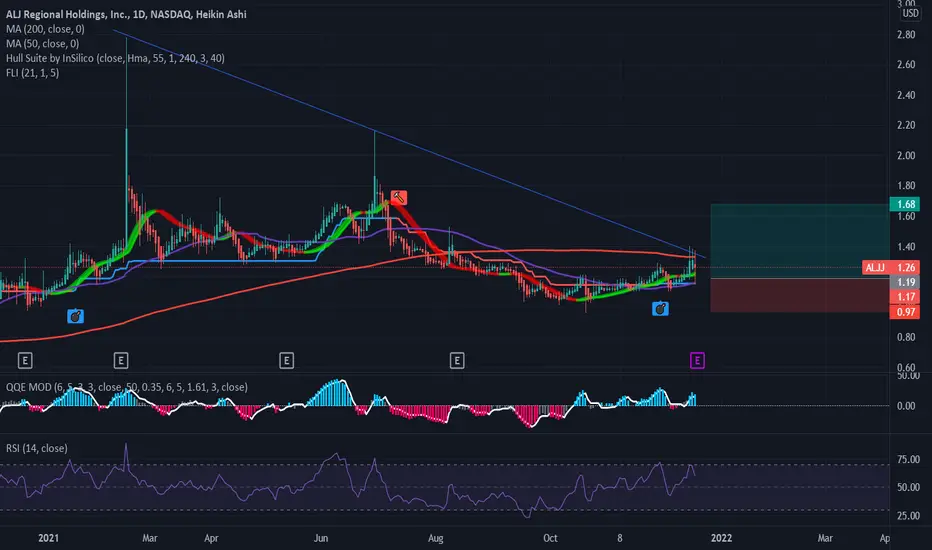Select the green long position target zone
Screen dimensions: 932x550
coord(799,241)
